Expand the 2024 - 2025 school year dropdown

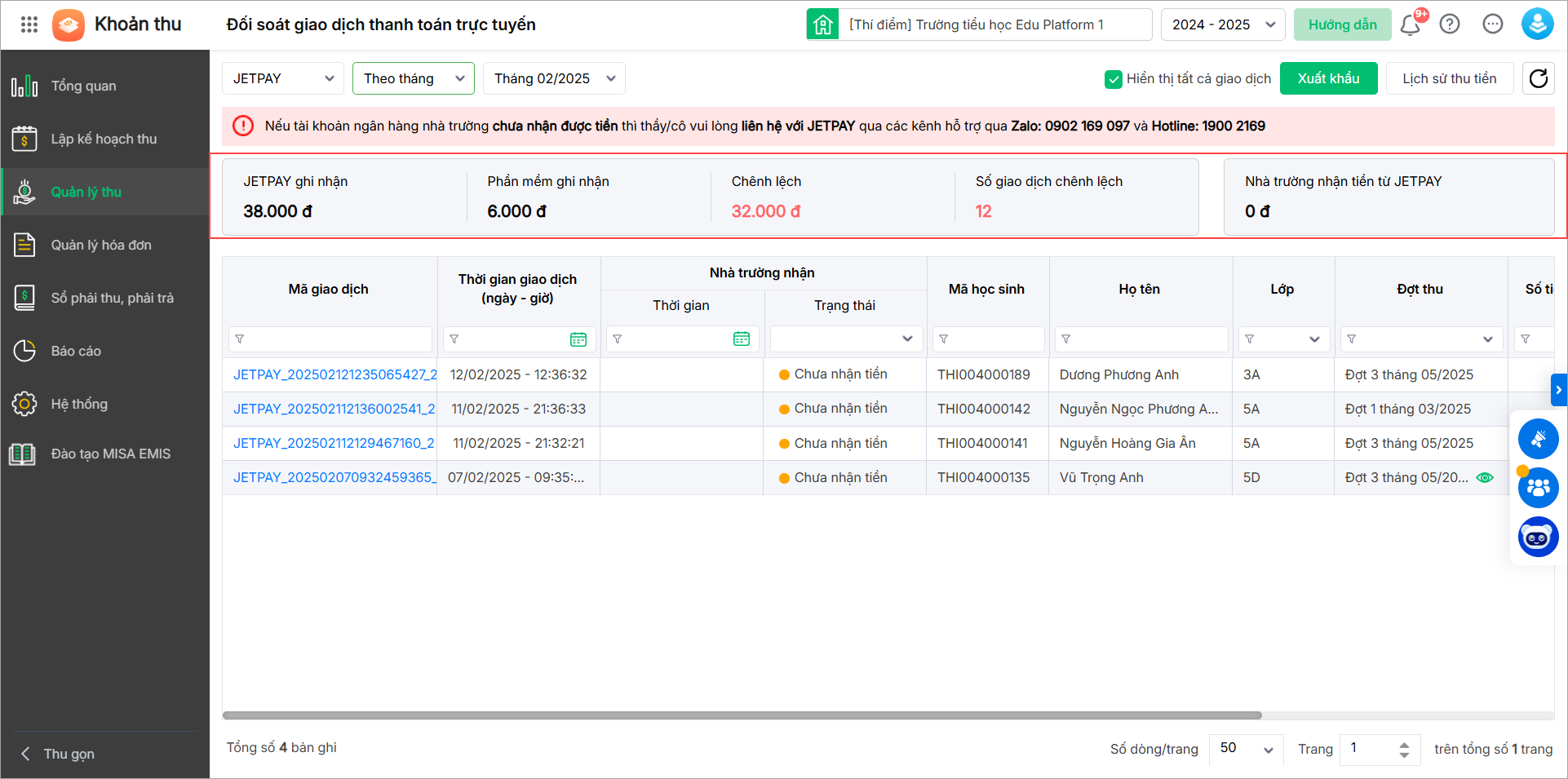coord(1222,24)
